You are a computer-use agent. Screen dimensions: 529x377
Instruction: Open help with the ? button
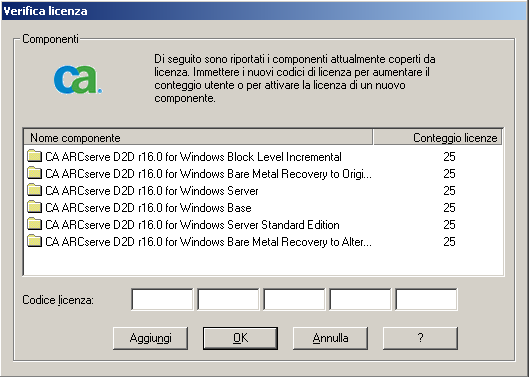[420, 338]
